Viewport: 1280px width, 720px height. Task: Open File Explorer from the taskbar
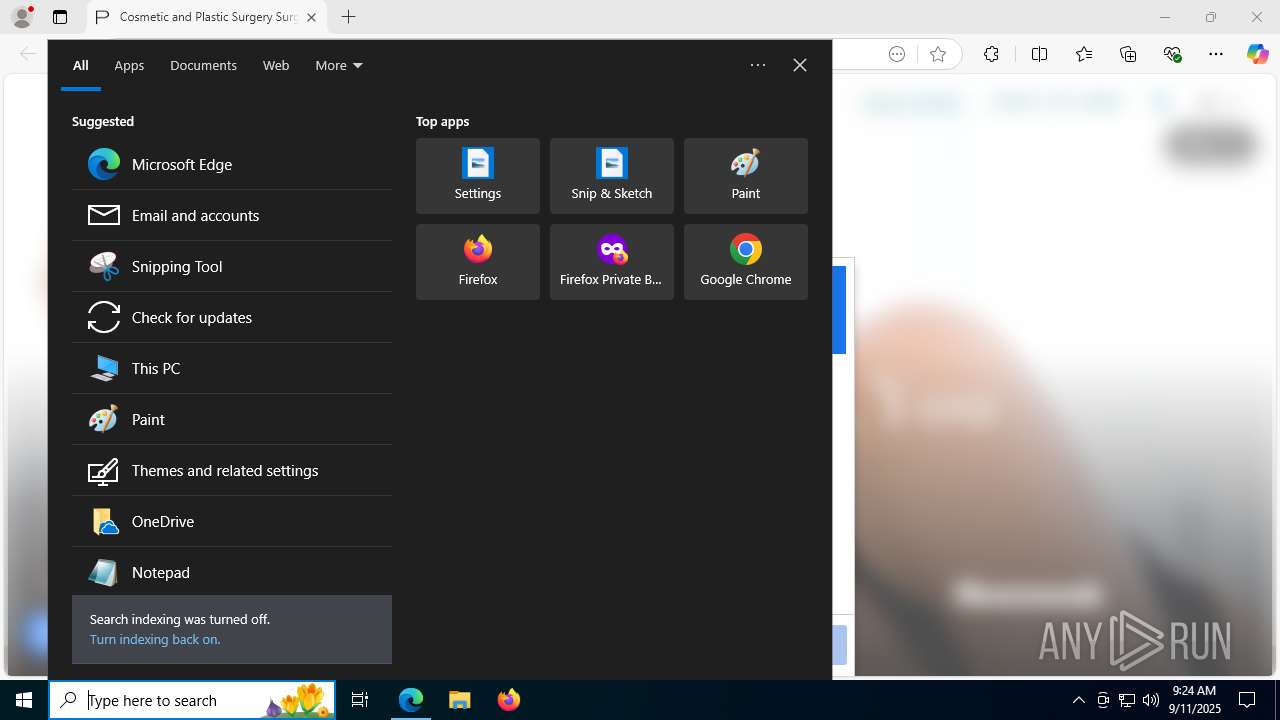(460, 700)
